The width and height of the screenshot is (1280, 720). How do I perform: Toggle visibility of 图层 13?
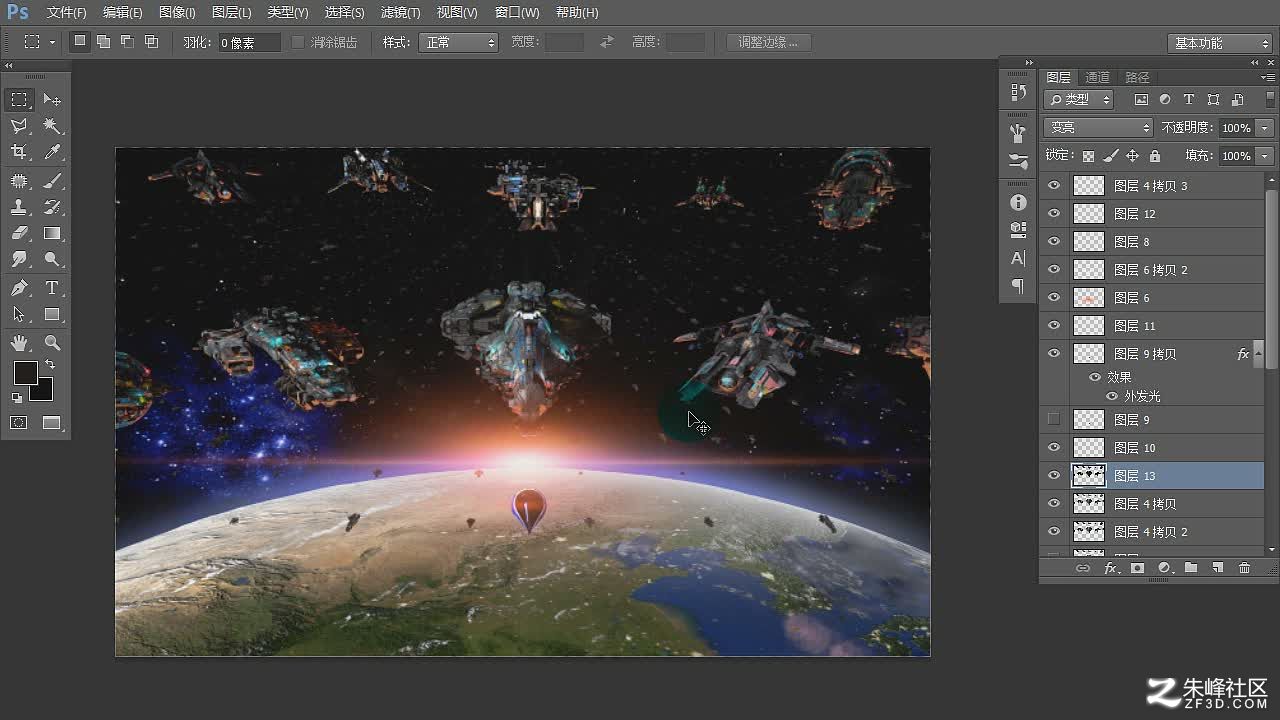[x=1053, y=476]
